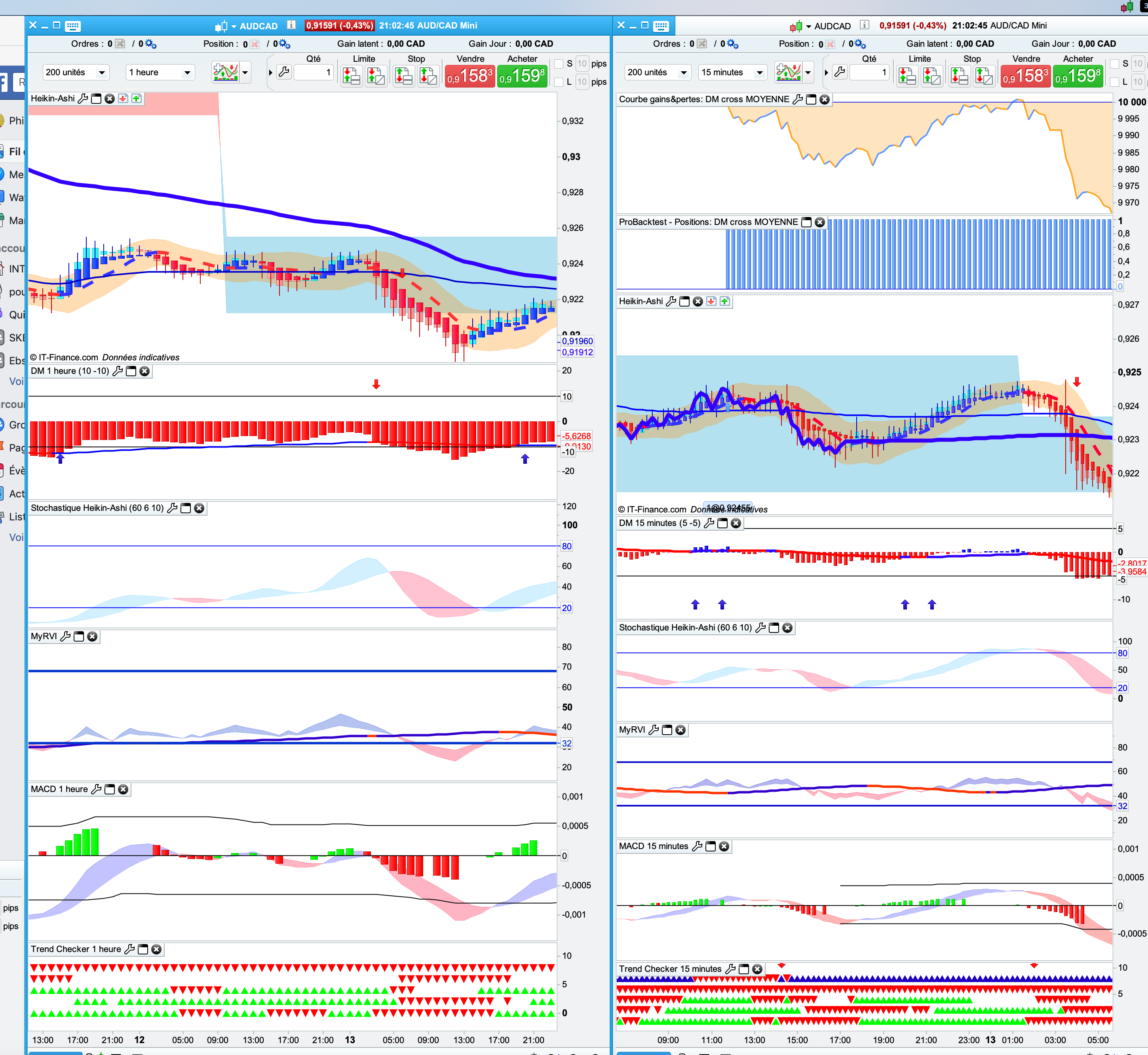
Task: Open the Stochastique Heikin-Ashi settings wrench in the left chart
Action: point(172,508)
